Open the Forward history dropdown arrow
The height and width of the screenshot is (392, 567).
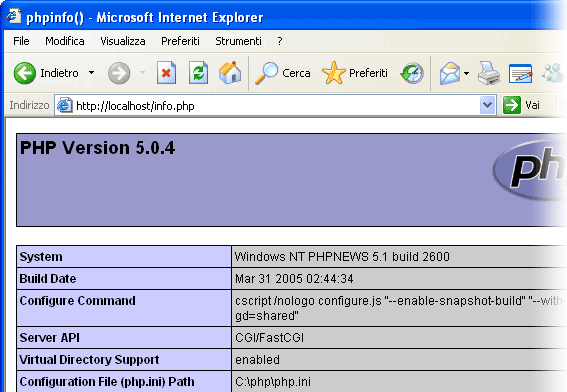(x=142, y=73)
